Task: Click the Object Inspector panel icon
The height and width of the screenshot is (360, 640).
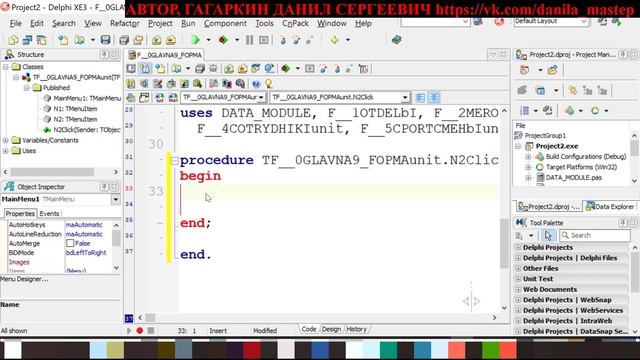Action: pos(9,187)
